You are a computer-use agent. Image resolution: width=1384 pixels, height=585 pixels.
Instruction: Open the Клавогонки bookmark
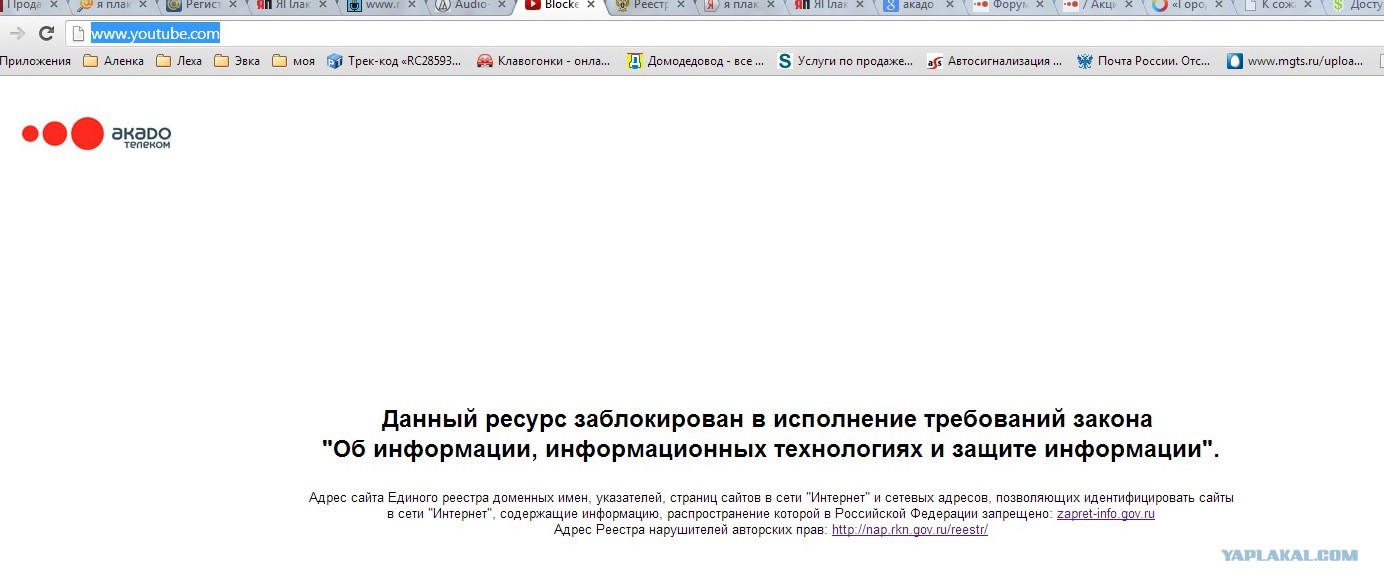(x=544, y=61)
